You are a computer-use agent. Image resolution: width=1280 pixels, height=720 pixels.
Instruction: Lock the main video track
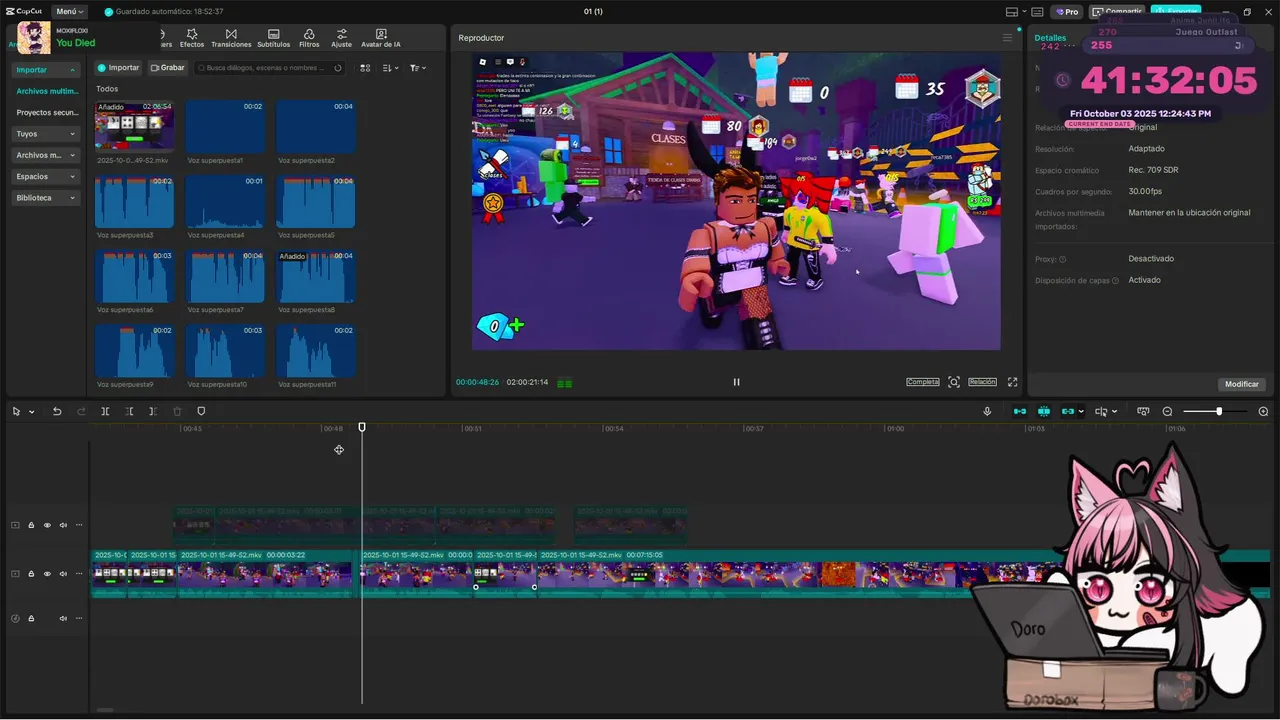31,574
